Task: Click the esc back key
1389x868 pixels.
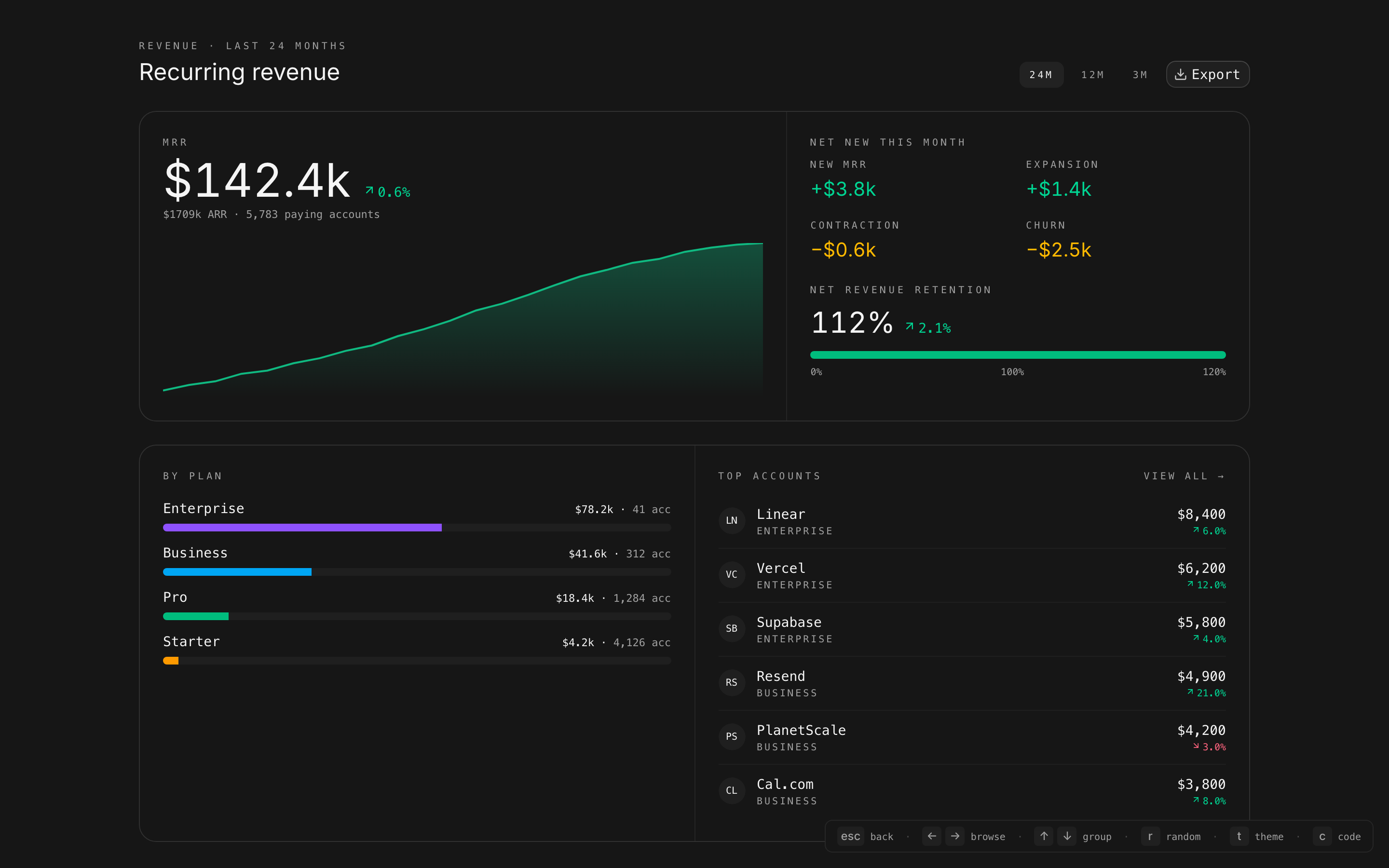Action: pos(850,837)
